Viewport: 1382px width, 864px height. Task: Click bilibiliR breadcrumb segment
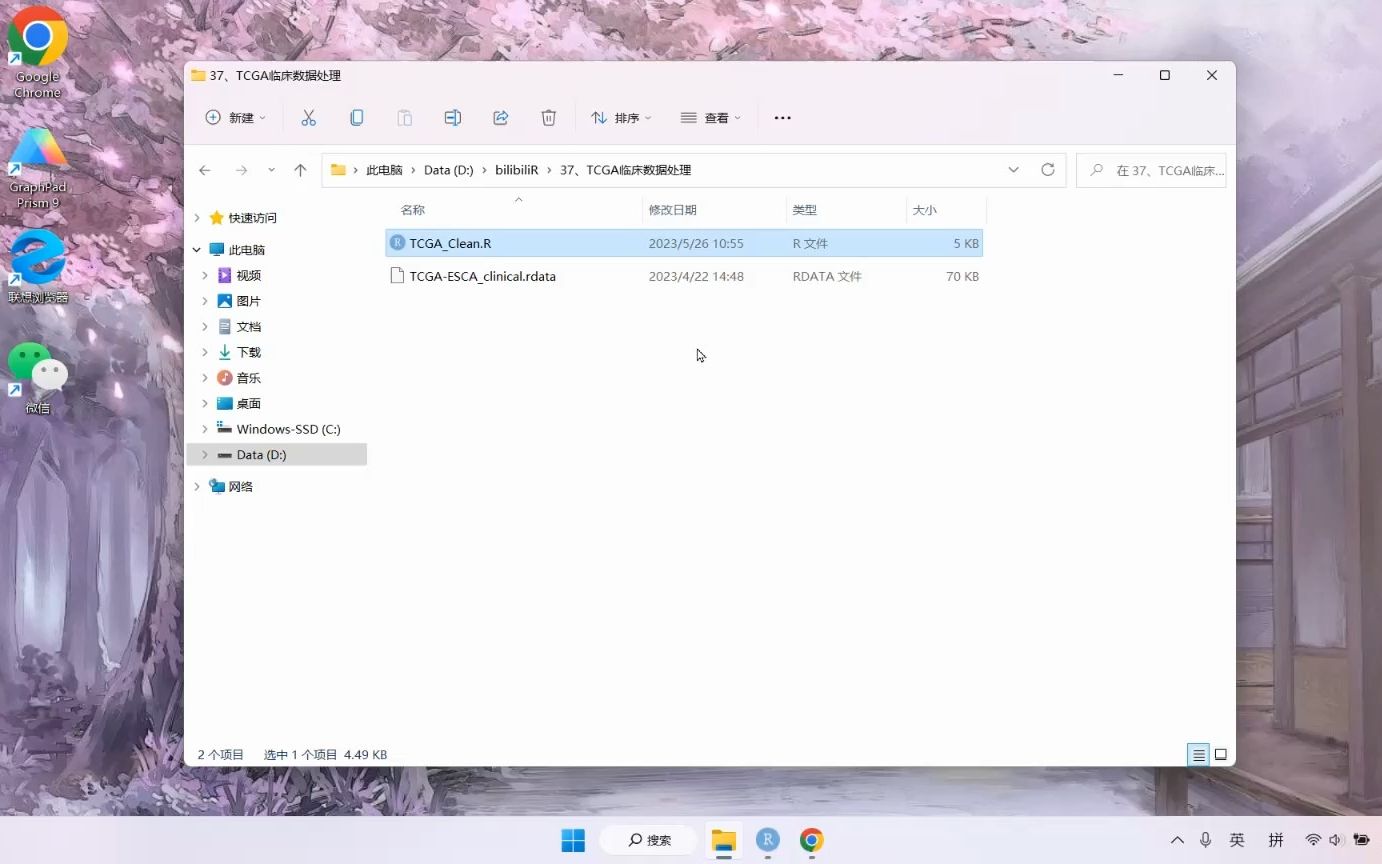517,170
